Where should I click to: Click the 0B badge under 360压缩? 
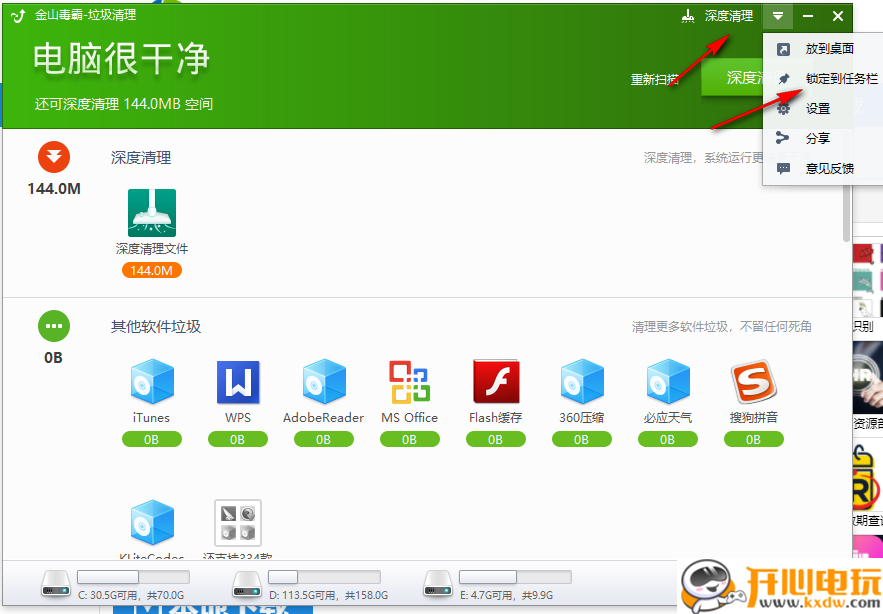tap(582, 439)
